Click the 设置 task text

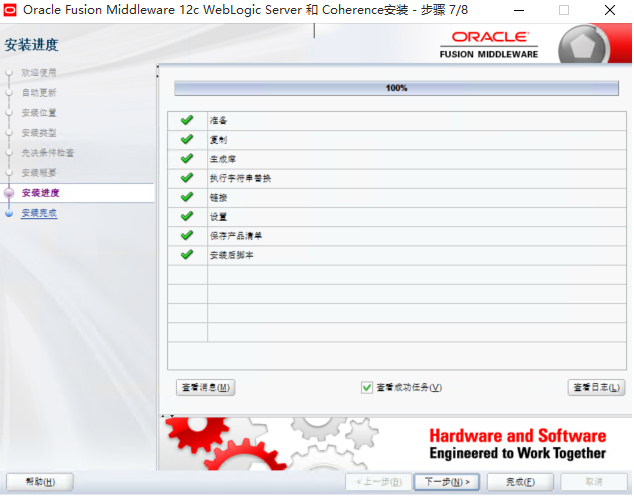[x=218, y=217]
